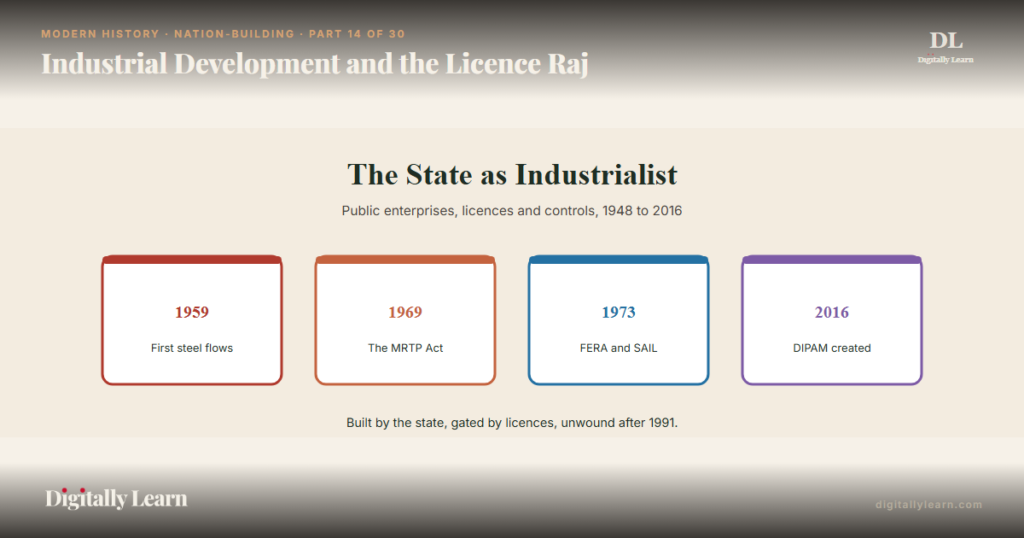1024x538 pixels.
Task: Click the 'FERA and SAIL' label
Action: coord(618,348)
